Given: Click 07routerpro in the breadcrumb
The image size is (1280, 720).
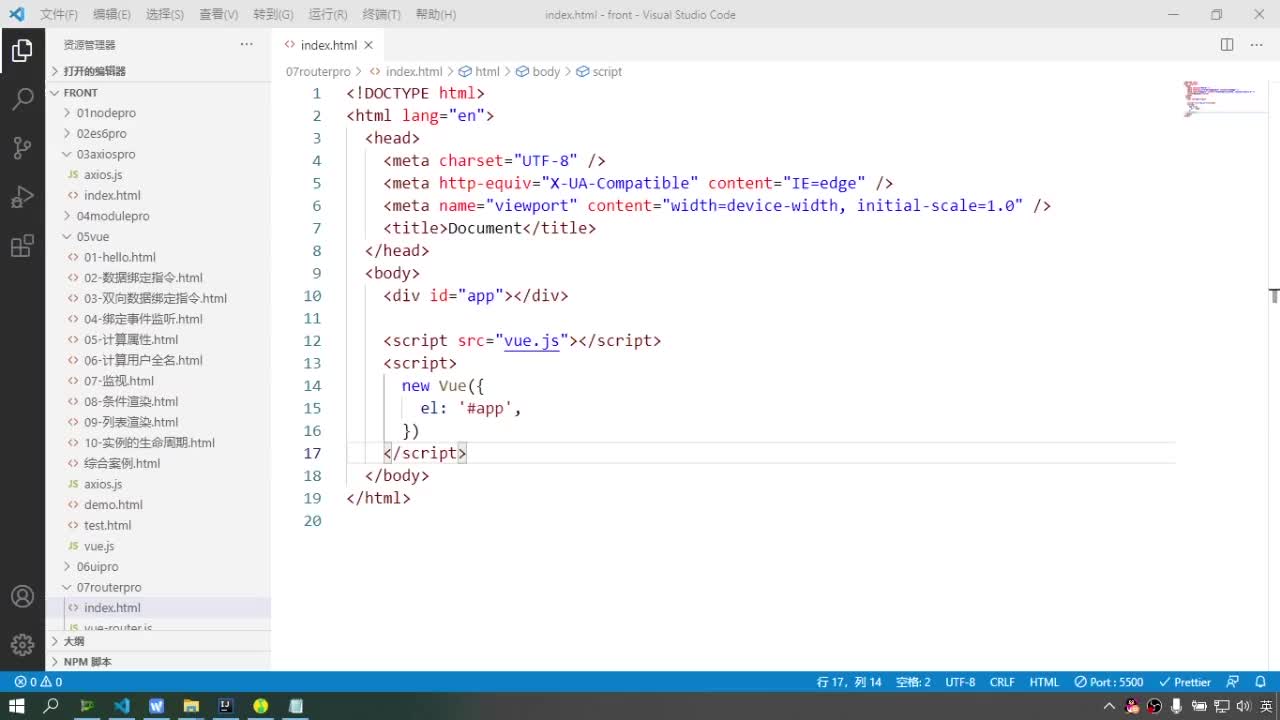Looking at the screenshot, I should tap(318, 72).
